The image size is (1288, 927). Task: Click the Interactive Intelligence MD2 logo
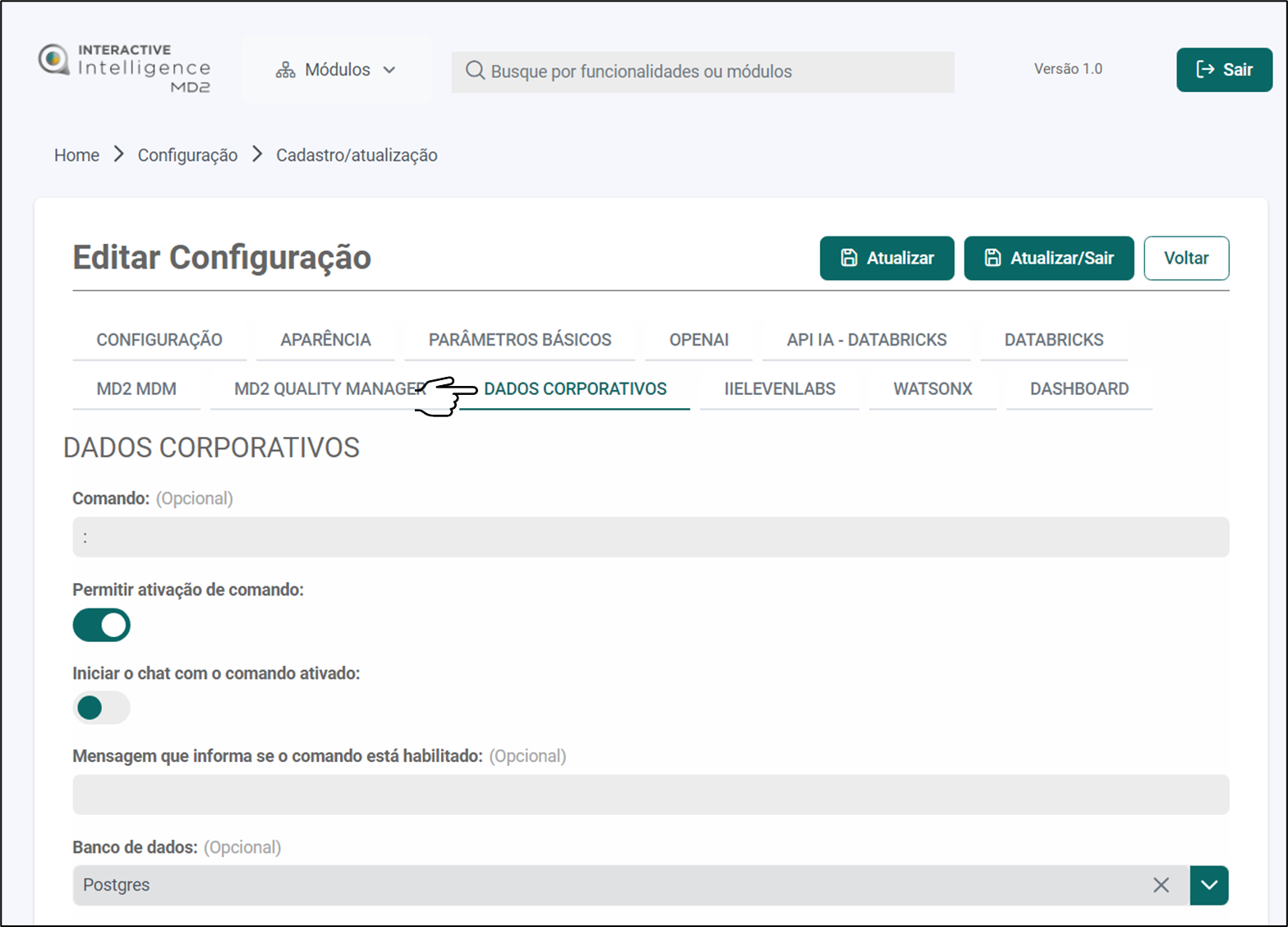125,69
